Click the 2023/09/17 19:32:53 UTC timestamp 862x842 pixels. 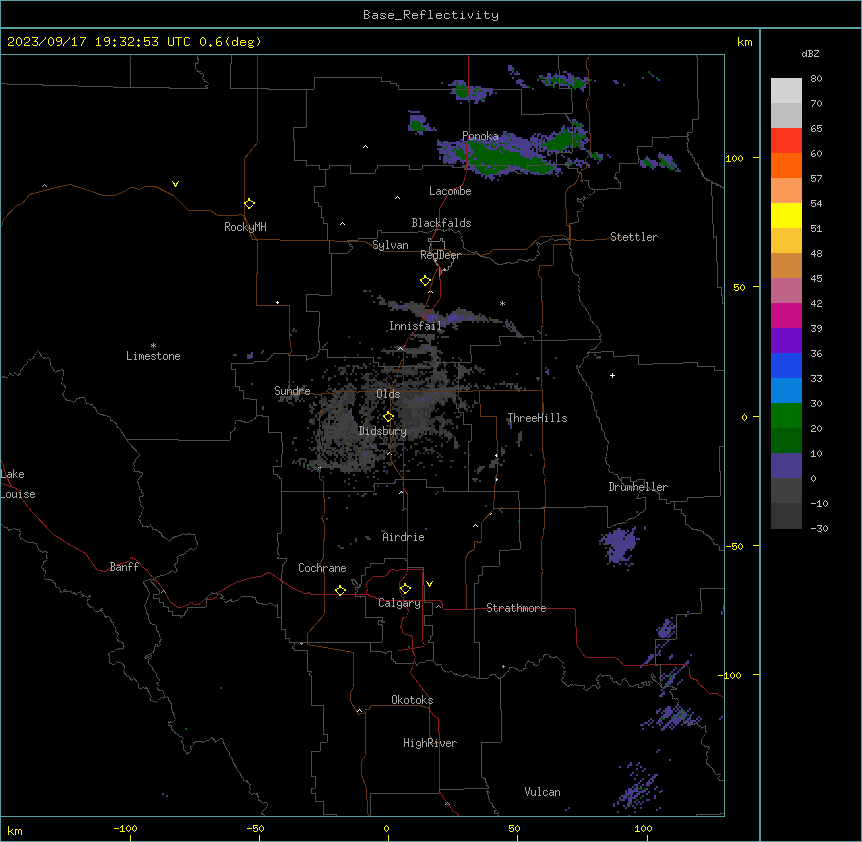coord(99,42)
